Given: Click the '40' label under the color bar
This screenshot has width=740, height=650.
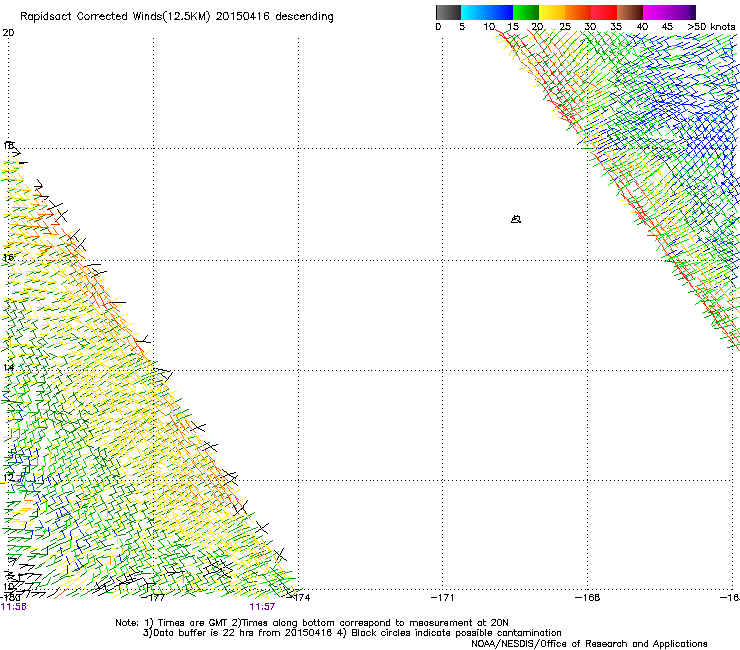Looking at the screenshot, I should [x=642, y=27].
